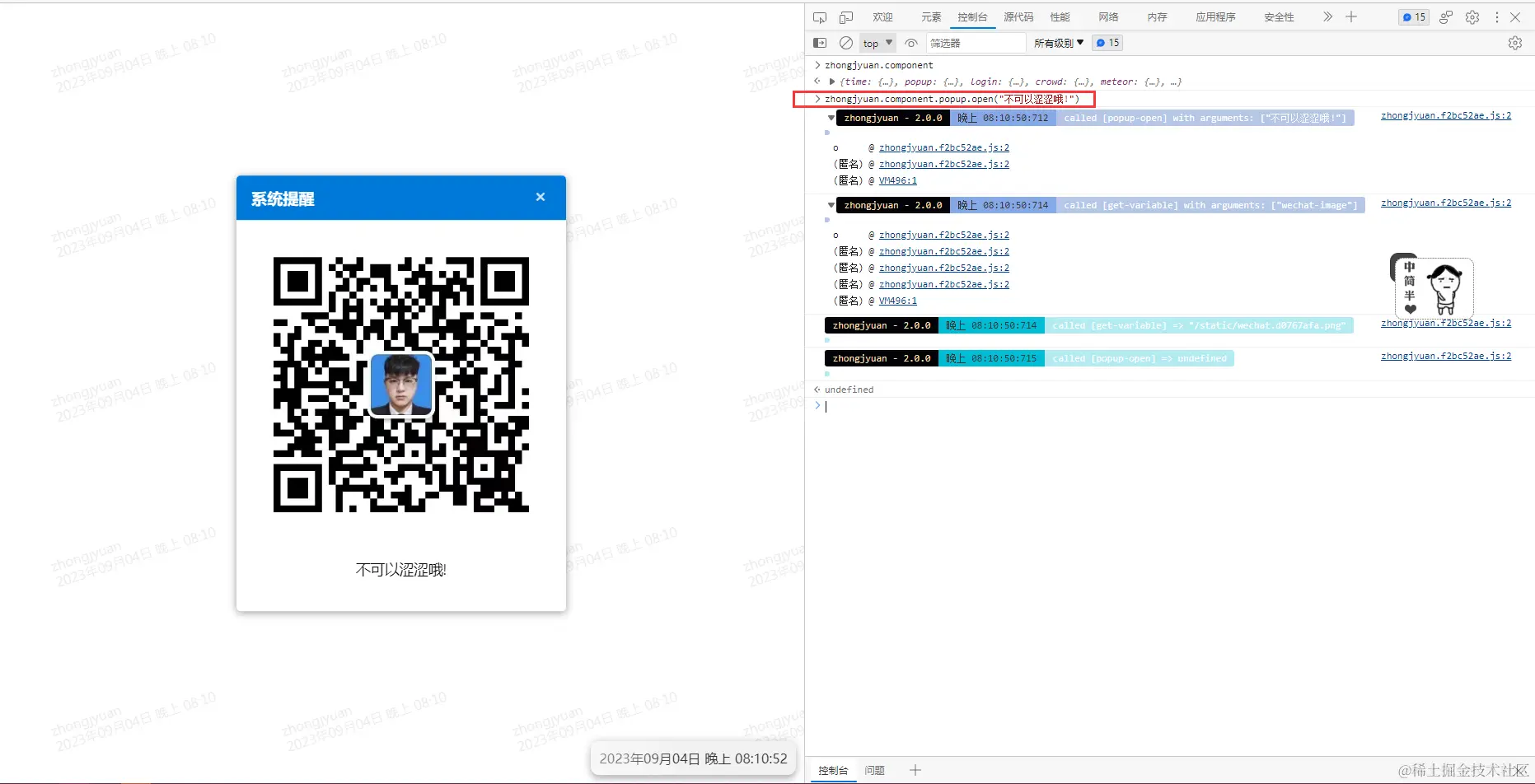Close the 系统提醒 popup dialog
Screen dimensions: 1535x784
click(541, 197)
